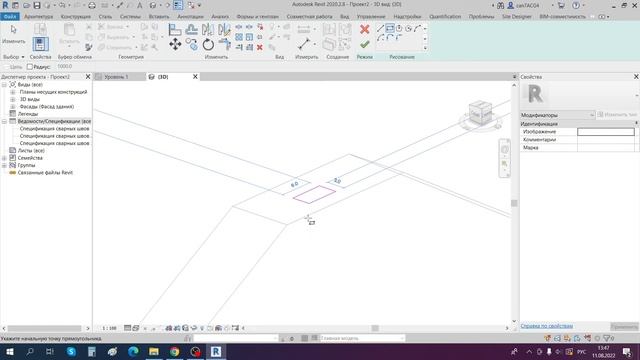Image resolution: width=640 pixels, height=360 pixels.
Task: Click the view's vertical scrollbar thumb
Action: point(514,203)
